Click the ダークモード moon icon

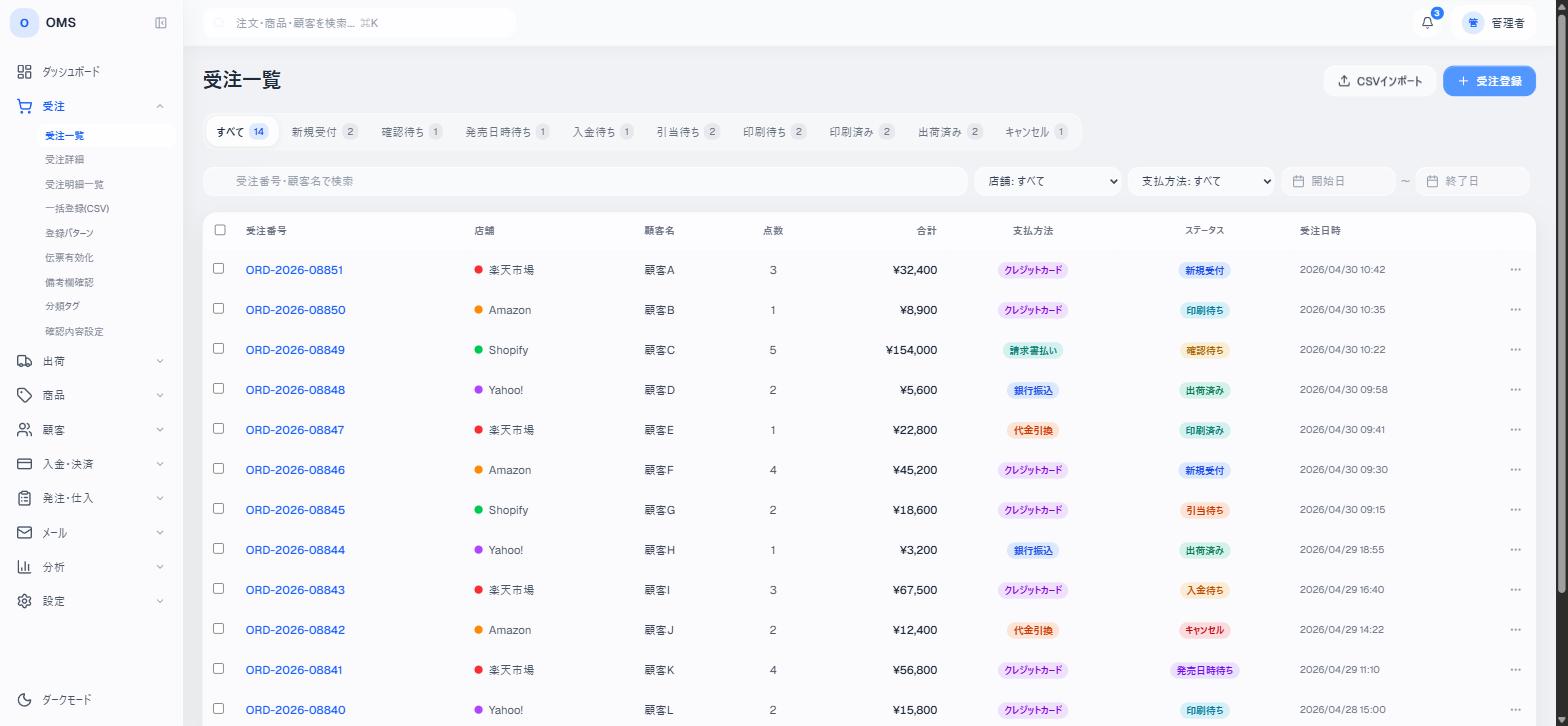[24, 700]
